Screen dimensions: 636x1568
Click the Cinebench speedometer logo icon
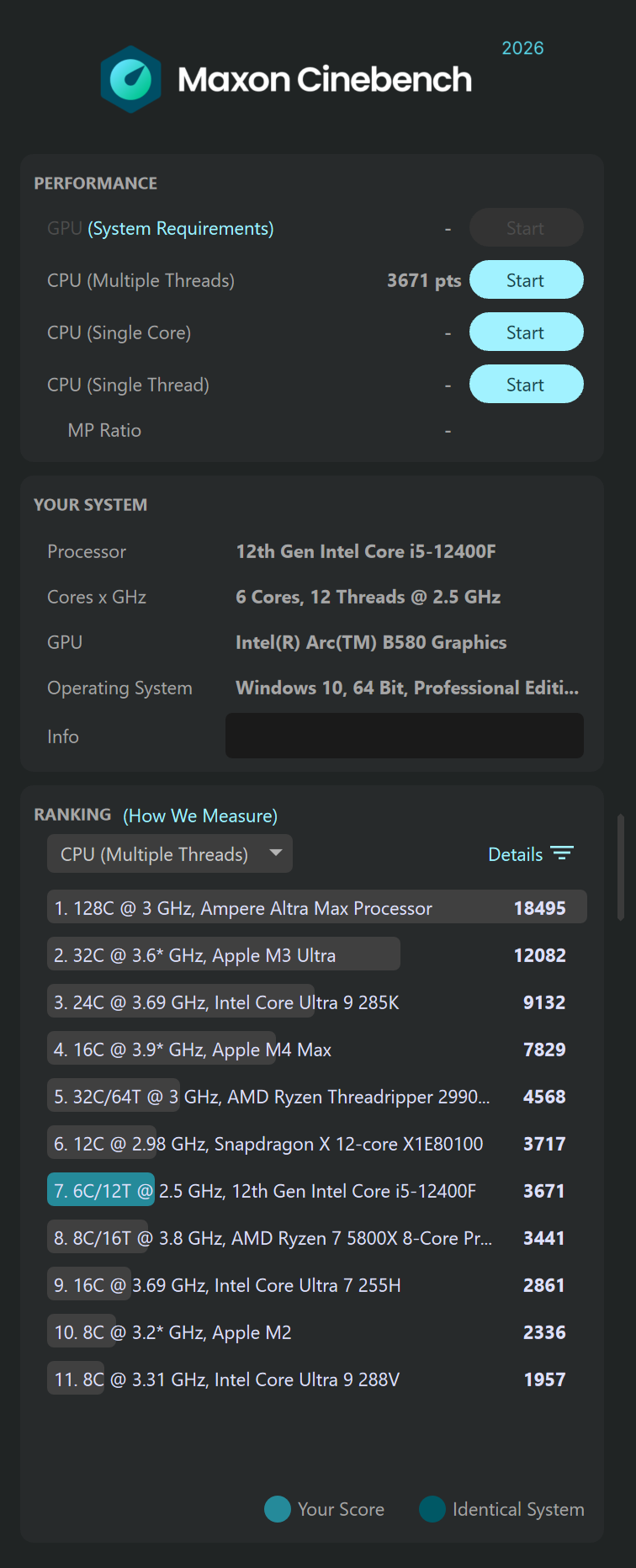130,80
